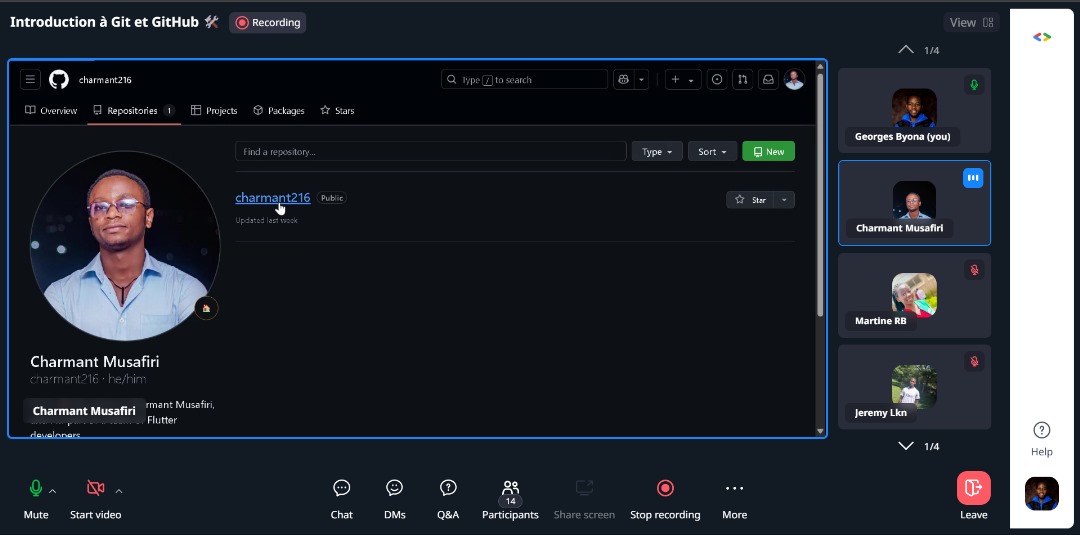Click the status emoji badge on avatar
Screen dimensions: 1080x535
(207, 308)
